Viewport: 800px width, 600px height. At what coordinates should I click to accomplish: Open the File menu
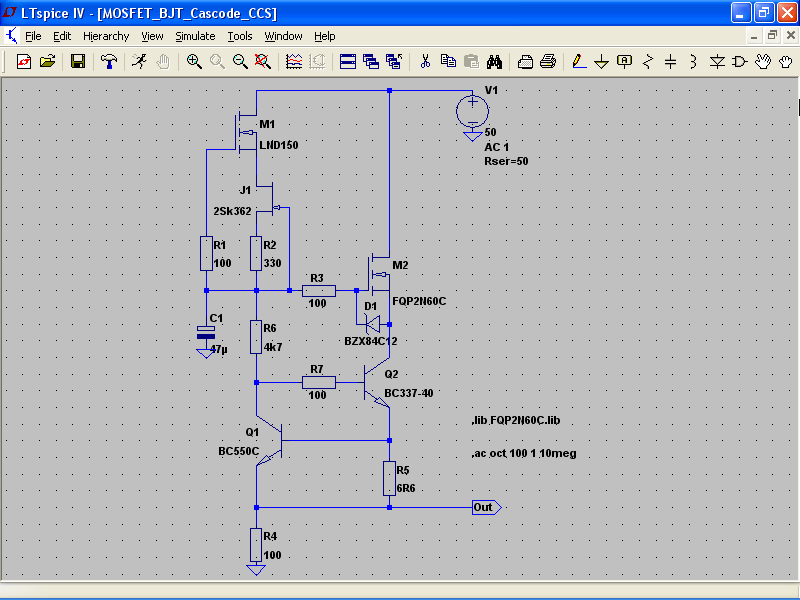[33, 36]
